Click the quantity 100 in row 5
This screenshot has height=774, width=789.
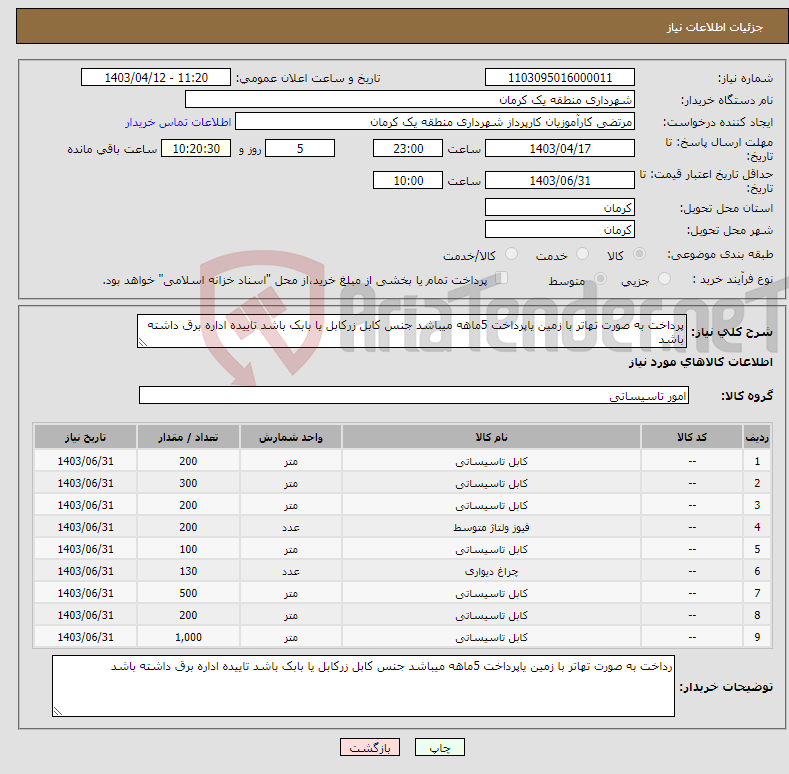pyautogui.click(x=188, y=549)
